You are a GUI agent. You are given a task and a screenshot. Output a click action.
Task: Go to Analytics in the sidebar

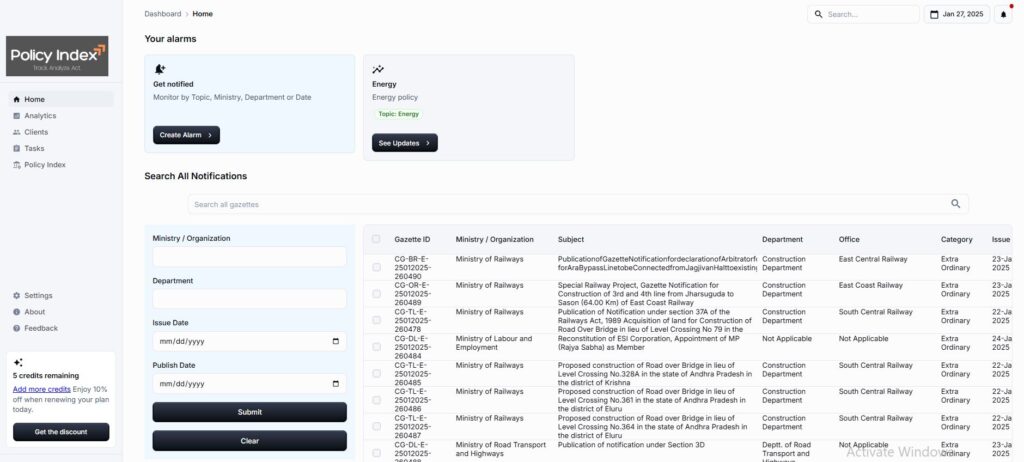40,116
